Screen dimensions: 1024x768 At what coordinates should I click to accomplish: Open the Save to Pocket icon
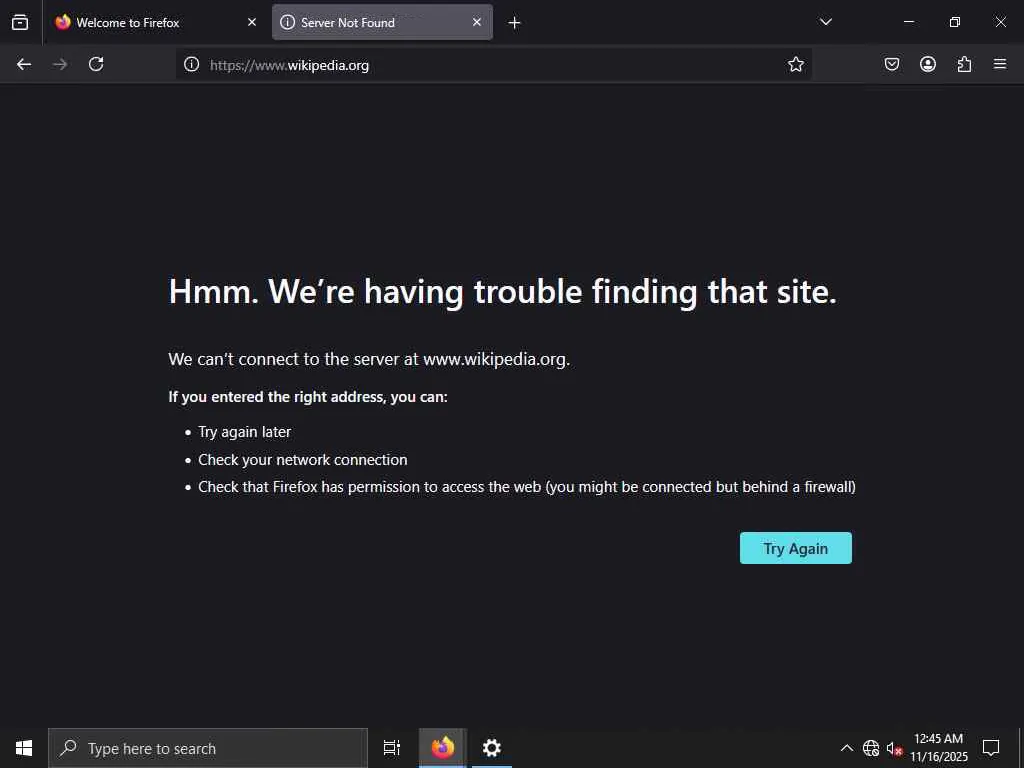pos(892,64)
